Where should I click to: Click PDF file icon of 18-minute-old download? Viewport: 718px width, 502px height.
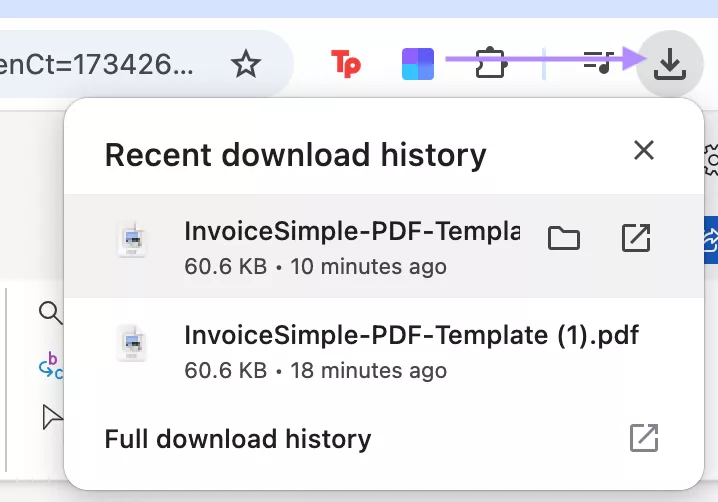pos(132,344)
